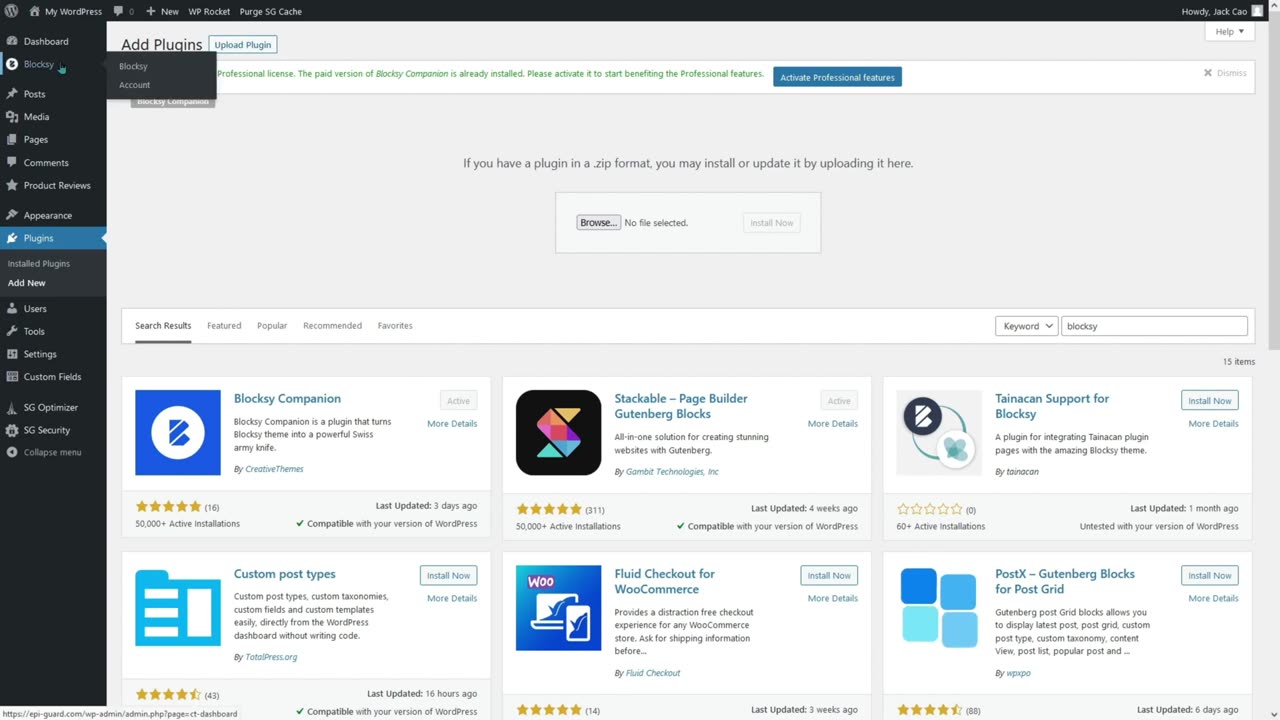Viewport: 1280px width, 720px height.
Task: Click the Stackable plugin logo
Action: [x=558, y=433]
